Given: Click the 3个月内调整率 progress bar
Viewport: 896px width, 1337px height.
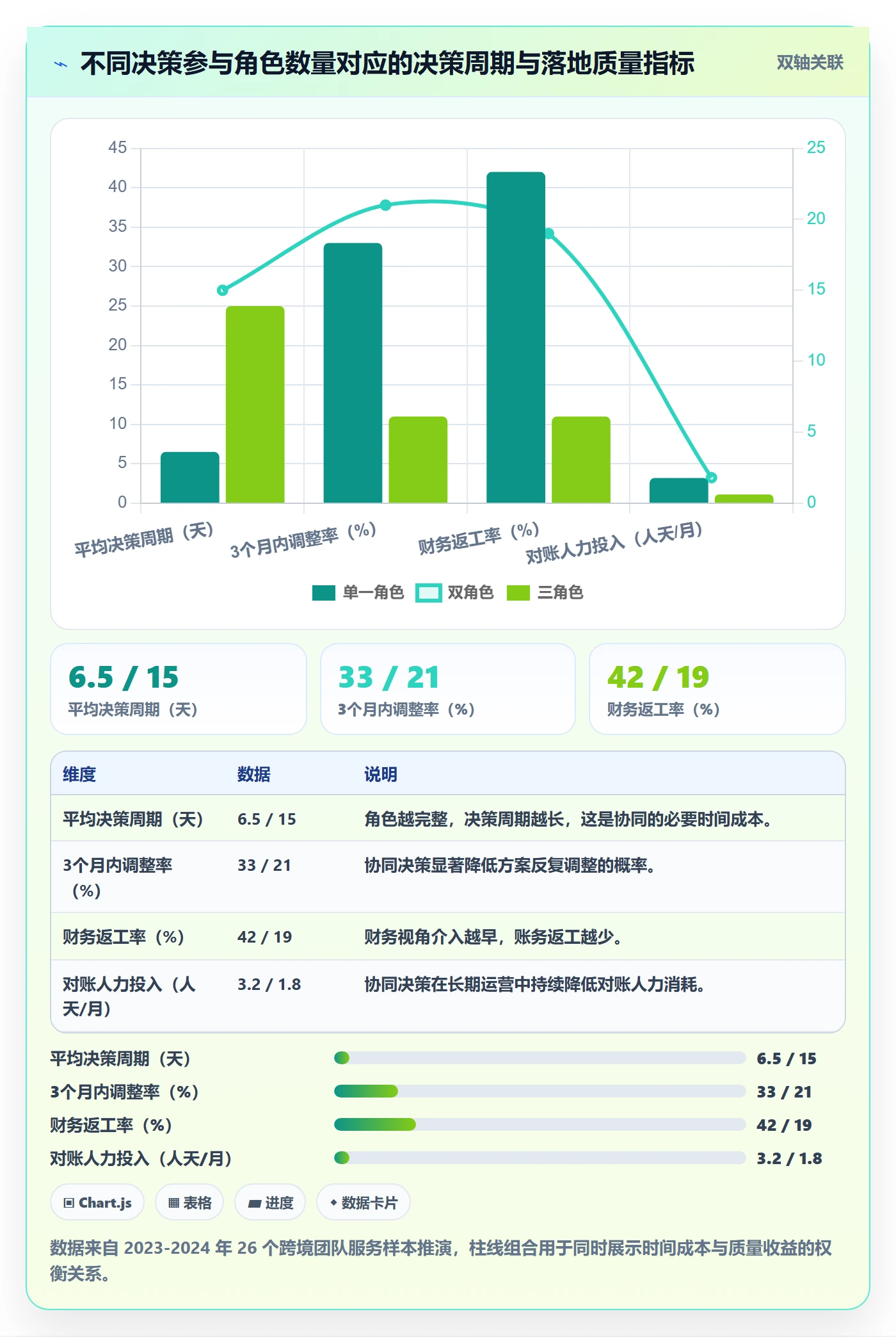Looking at the screenshot, I should (x=540, y=1091).
